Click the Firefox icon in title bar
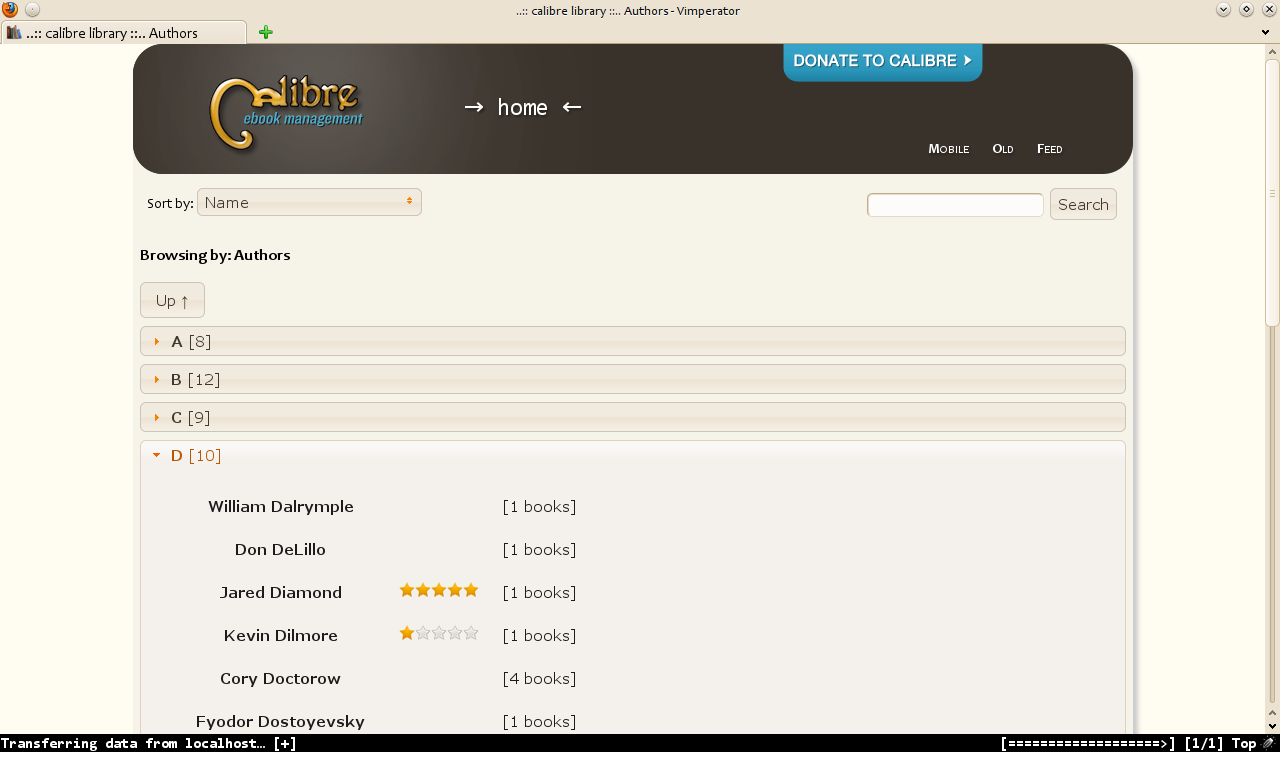 [x=10, y=10]
